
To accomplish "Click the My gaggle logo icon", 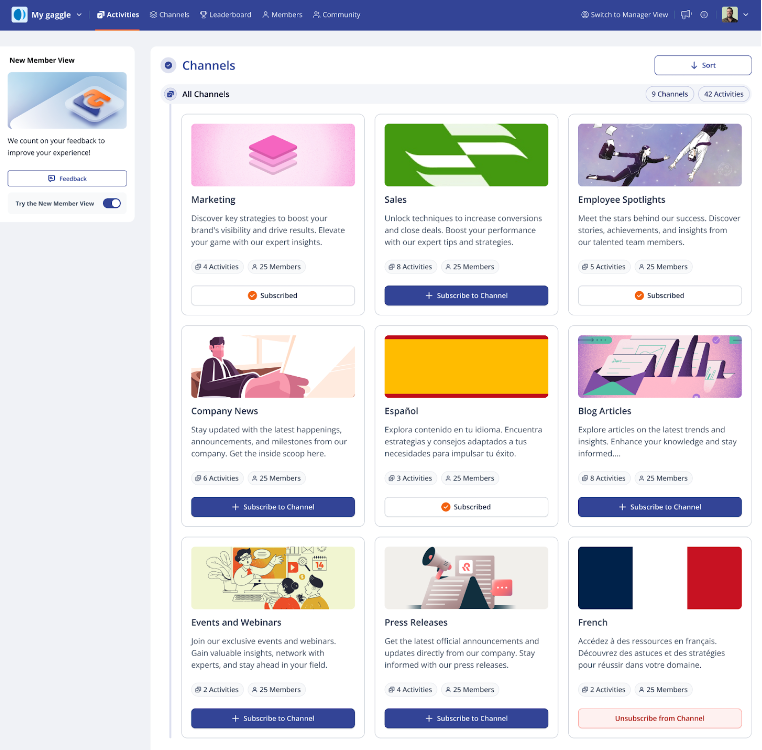I will [19, 15].
